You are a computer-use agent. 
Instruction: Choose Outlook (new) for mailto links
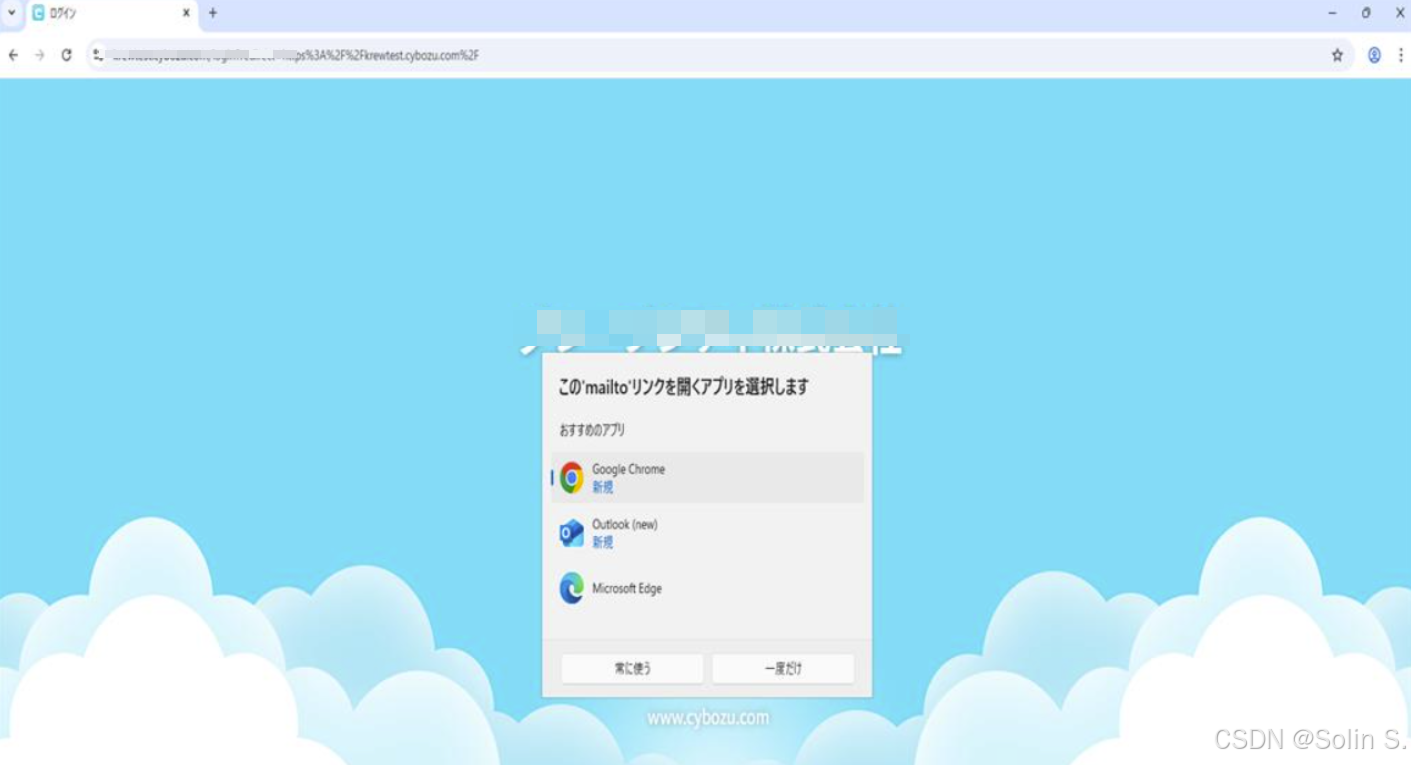[707, 533]
